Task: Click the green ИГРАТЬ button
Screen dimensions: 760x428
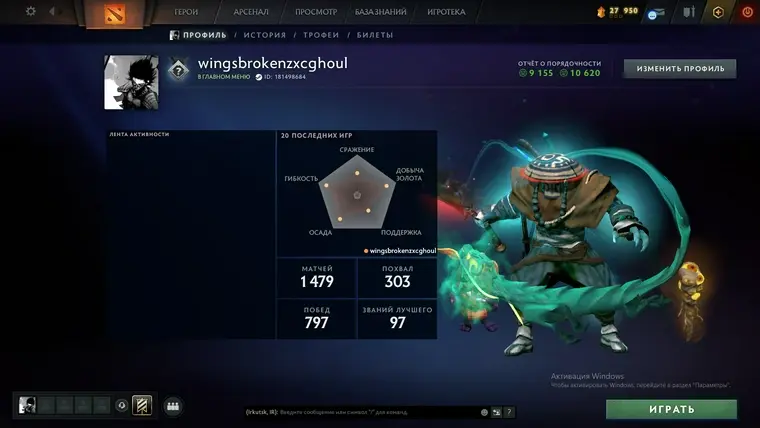Action: pyautogui.click(x=671, y=409)
